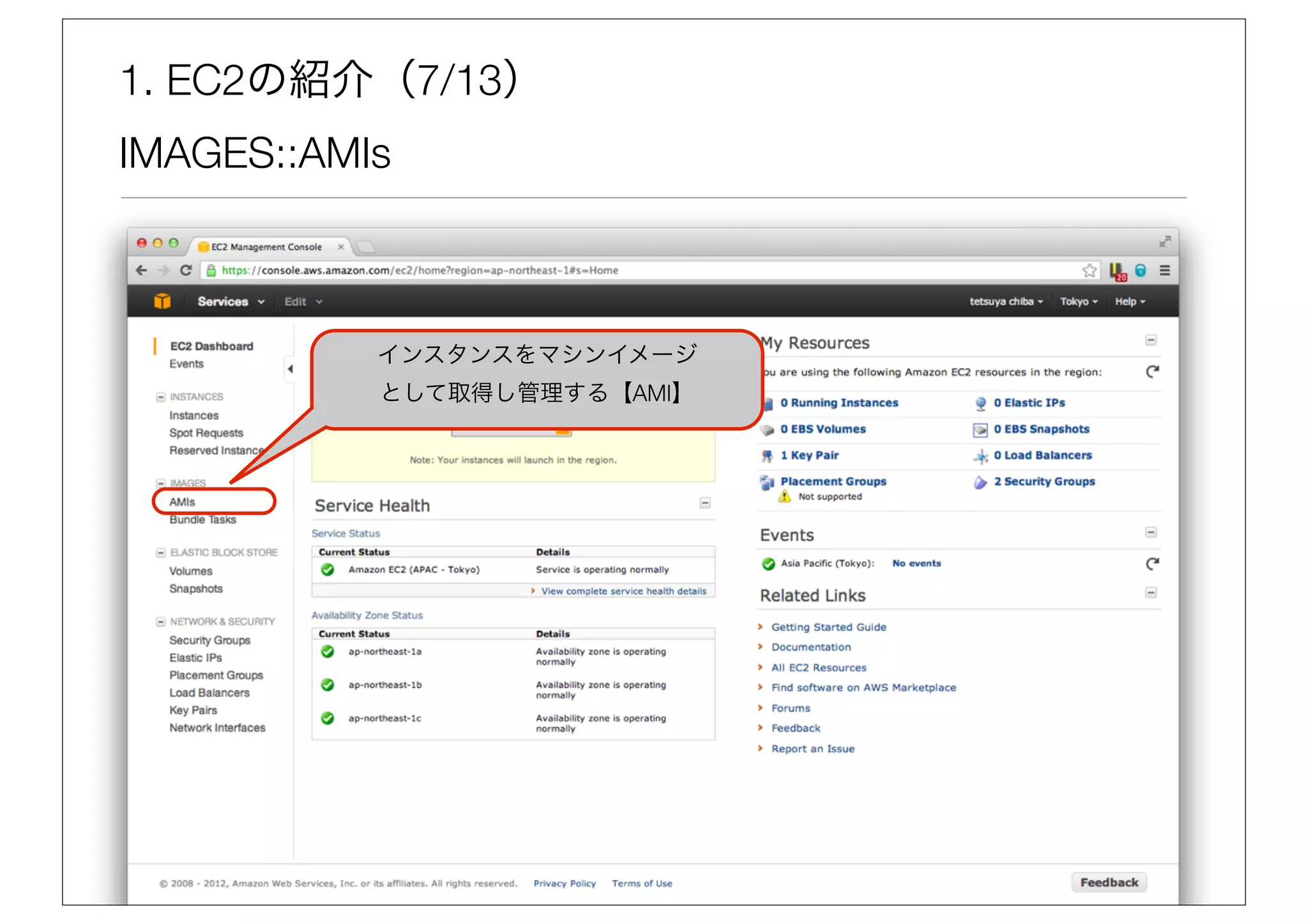The image size is (1308, 924).
Task: Click the EBS Volumes disk icon
Action: tap(767, 430)
